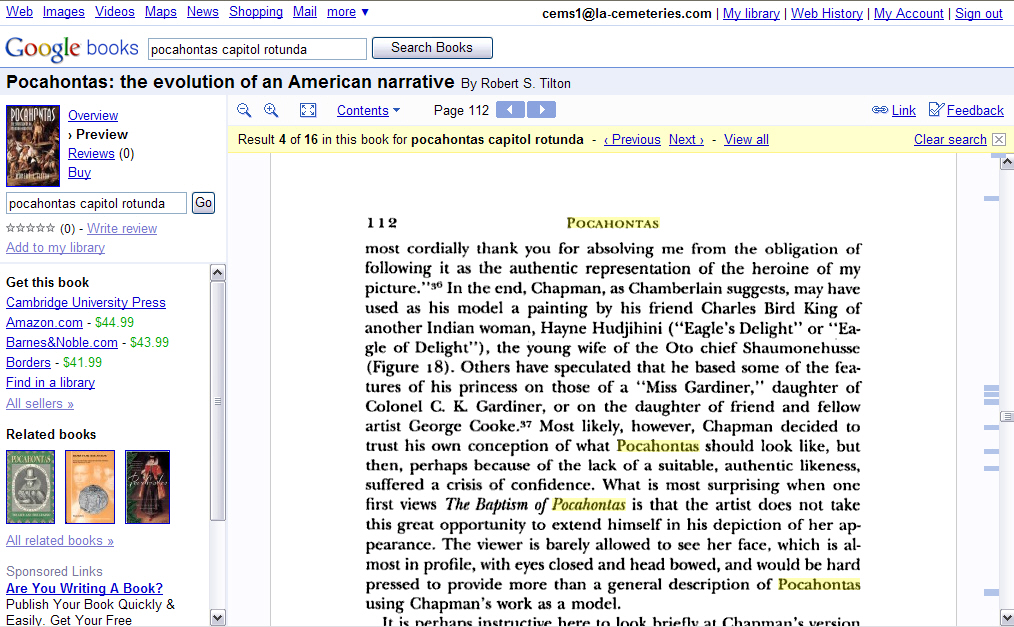Go to next page arrow button
The height and width of the screenshot is (627, 1014).
coord(541,110)
